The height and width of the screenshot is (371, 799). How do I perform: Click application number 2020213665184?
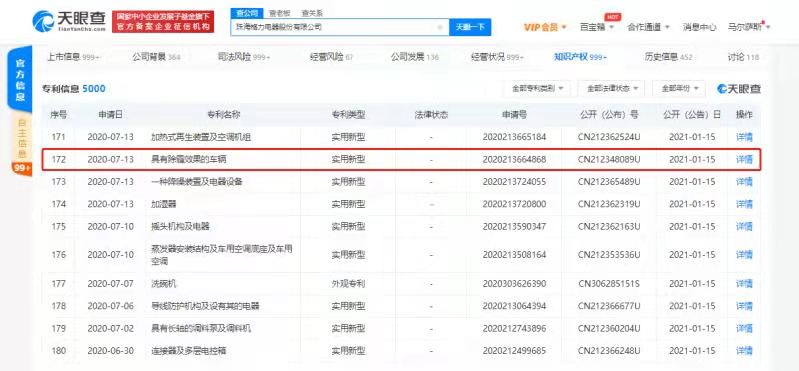[x=514, y=137]
